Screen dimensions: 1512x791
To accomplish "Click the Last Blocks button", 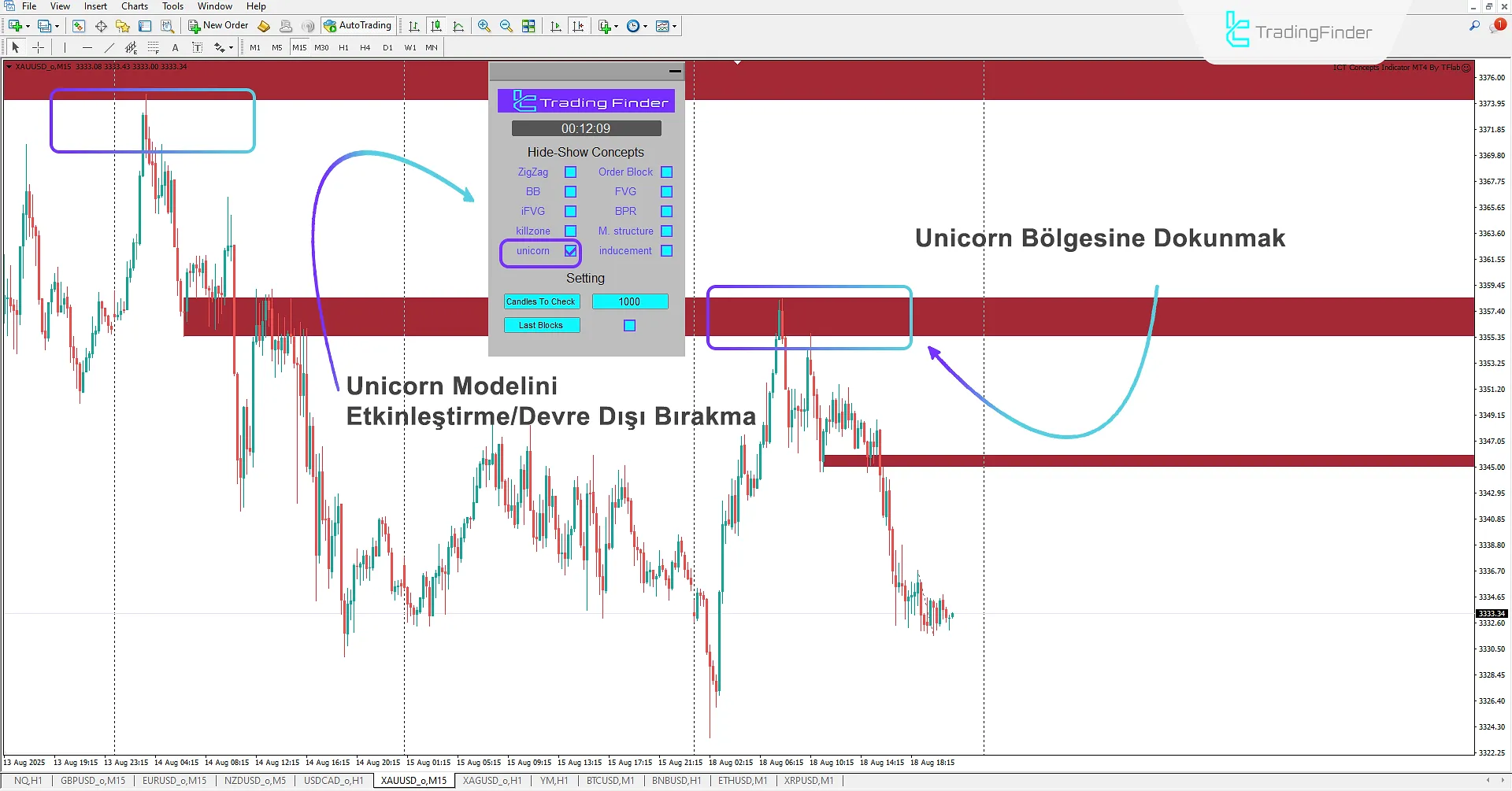I will click(542, 325).
